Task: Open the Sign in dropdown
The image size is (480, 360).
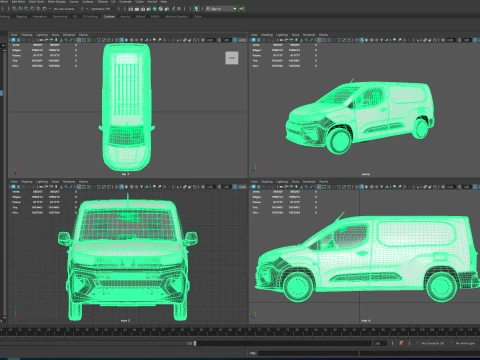Action: pyautogui.click(x=221, y=9)
